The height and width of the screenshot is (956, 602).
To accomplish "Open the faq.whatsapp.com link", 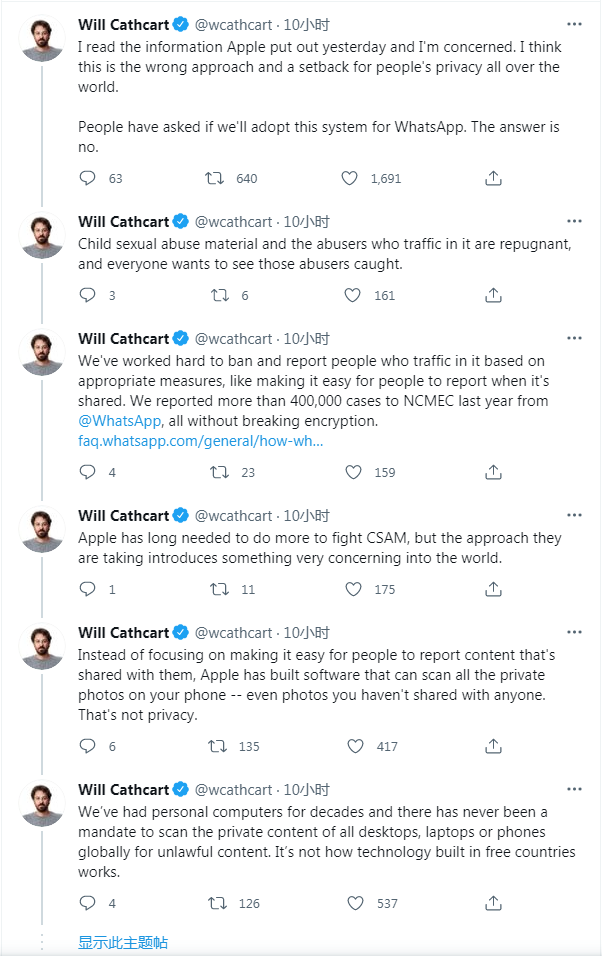I will [x=200, y=441].
